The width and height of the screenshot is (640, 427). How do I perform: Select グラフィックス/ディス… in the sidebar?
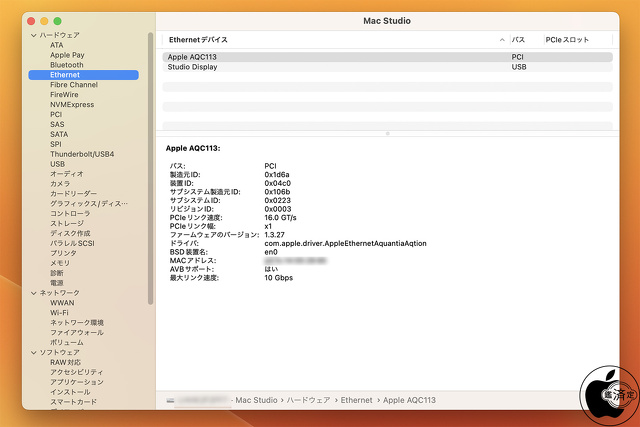pyautogui.click(x=89, y=204)
